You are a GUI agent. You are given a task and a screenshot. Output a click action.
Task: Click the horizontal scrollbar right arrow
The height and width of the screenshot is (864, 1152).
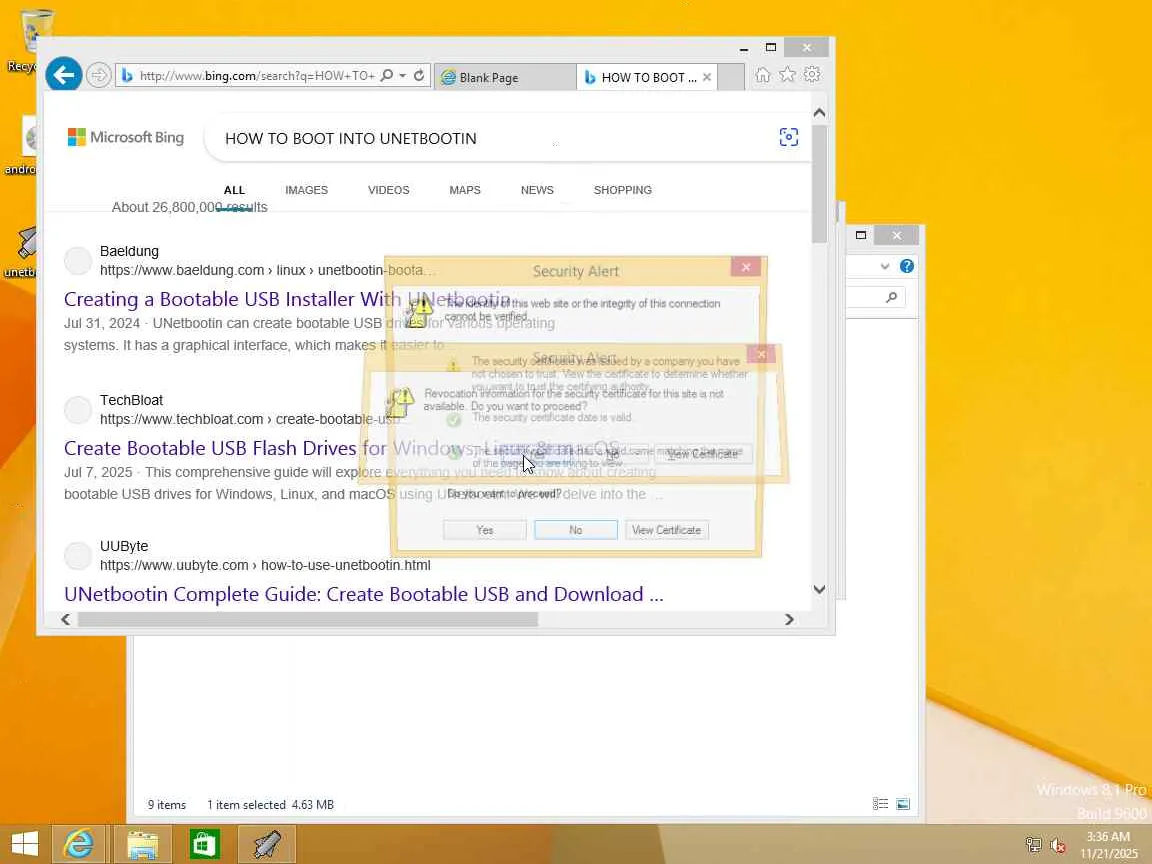[789, 619]
